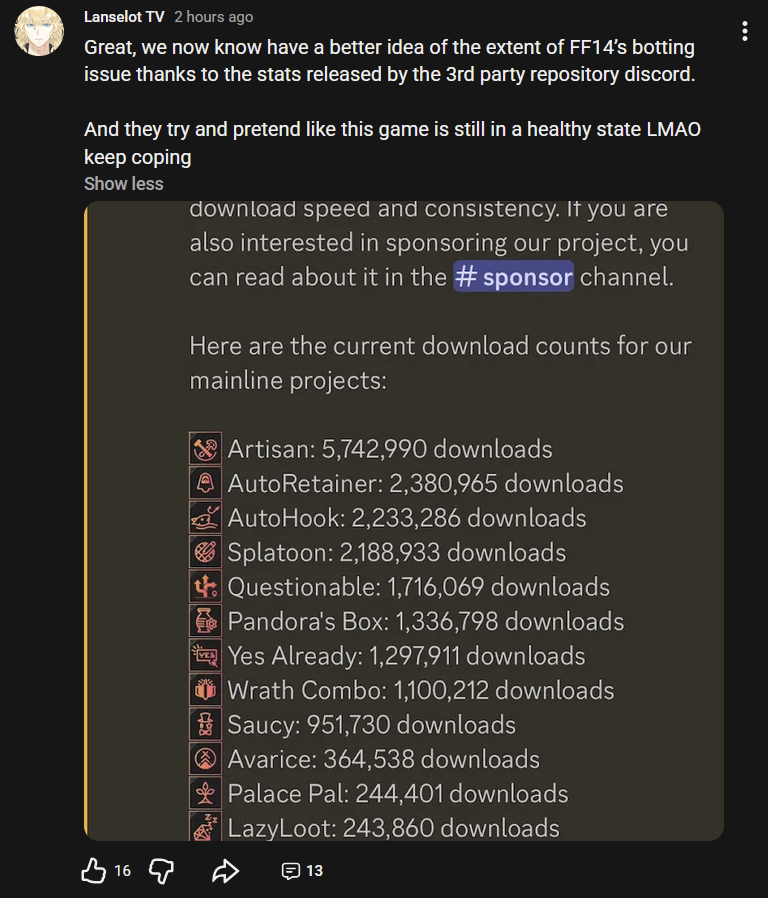Click the Wrath Combo icon

tap(205, 690)
